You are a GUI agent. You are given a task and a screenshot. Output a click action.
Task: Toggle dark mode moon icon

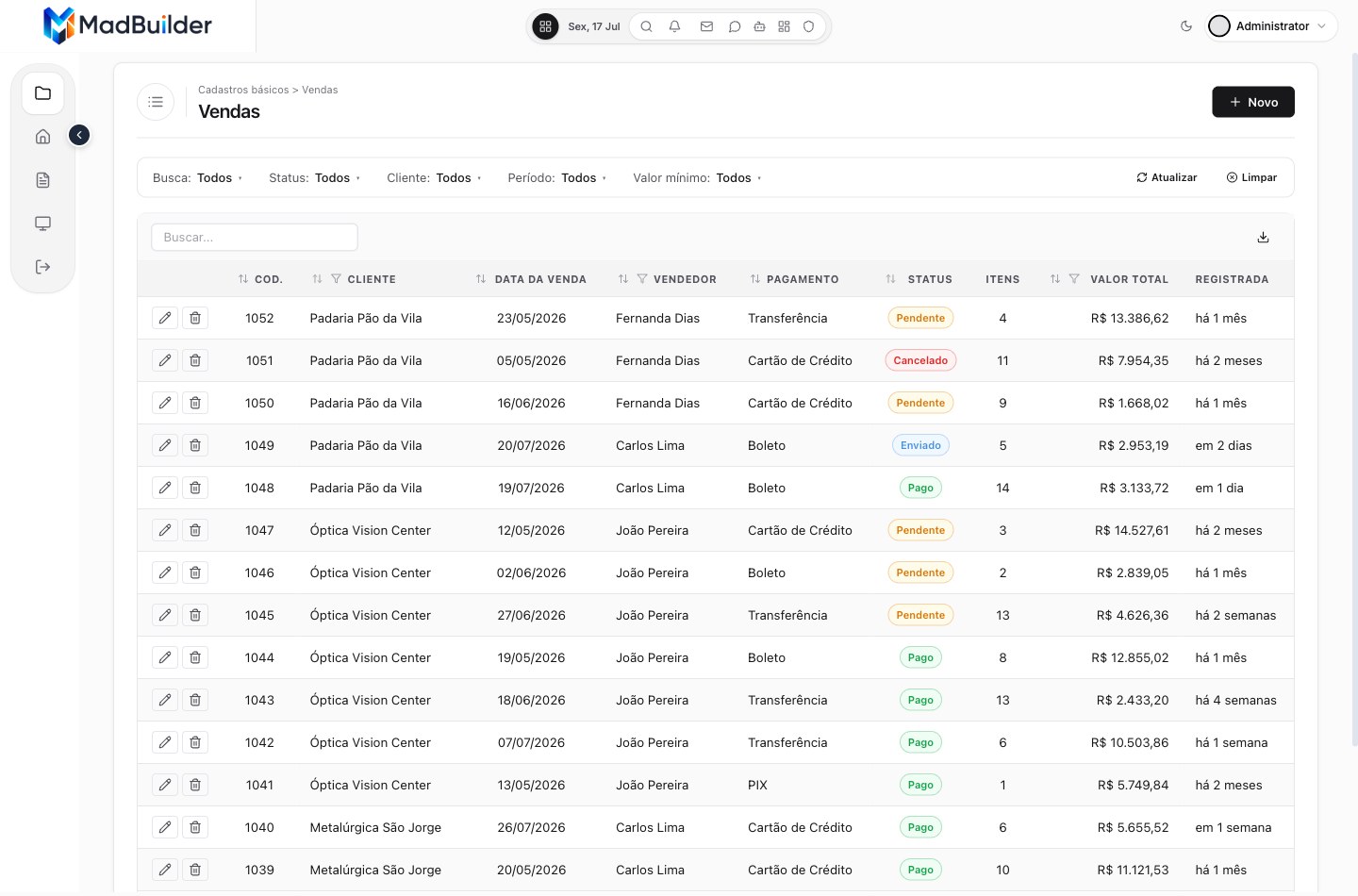pyautogui.click(x=1186, y=26)
